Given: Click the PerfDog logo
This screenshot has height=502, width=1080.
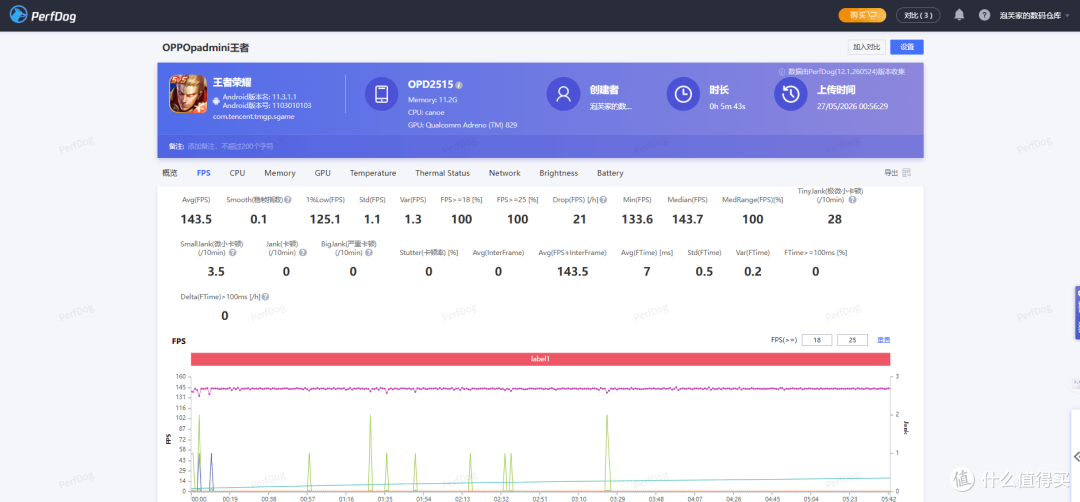Looking at the screenshot, I should [x=43, y=14].
